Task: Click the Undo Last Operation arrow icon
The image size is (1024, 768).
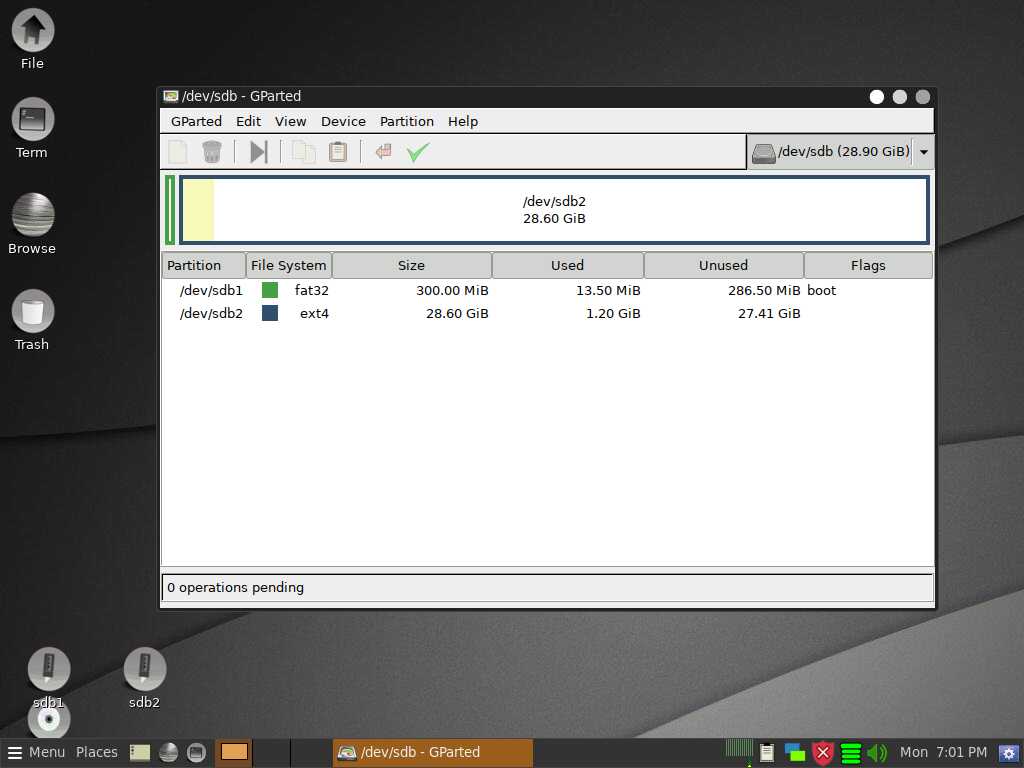Action: click(383, 152)
